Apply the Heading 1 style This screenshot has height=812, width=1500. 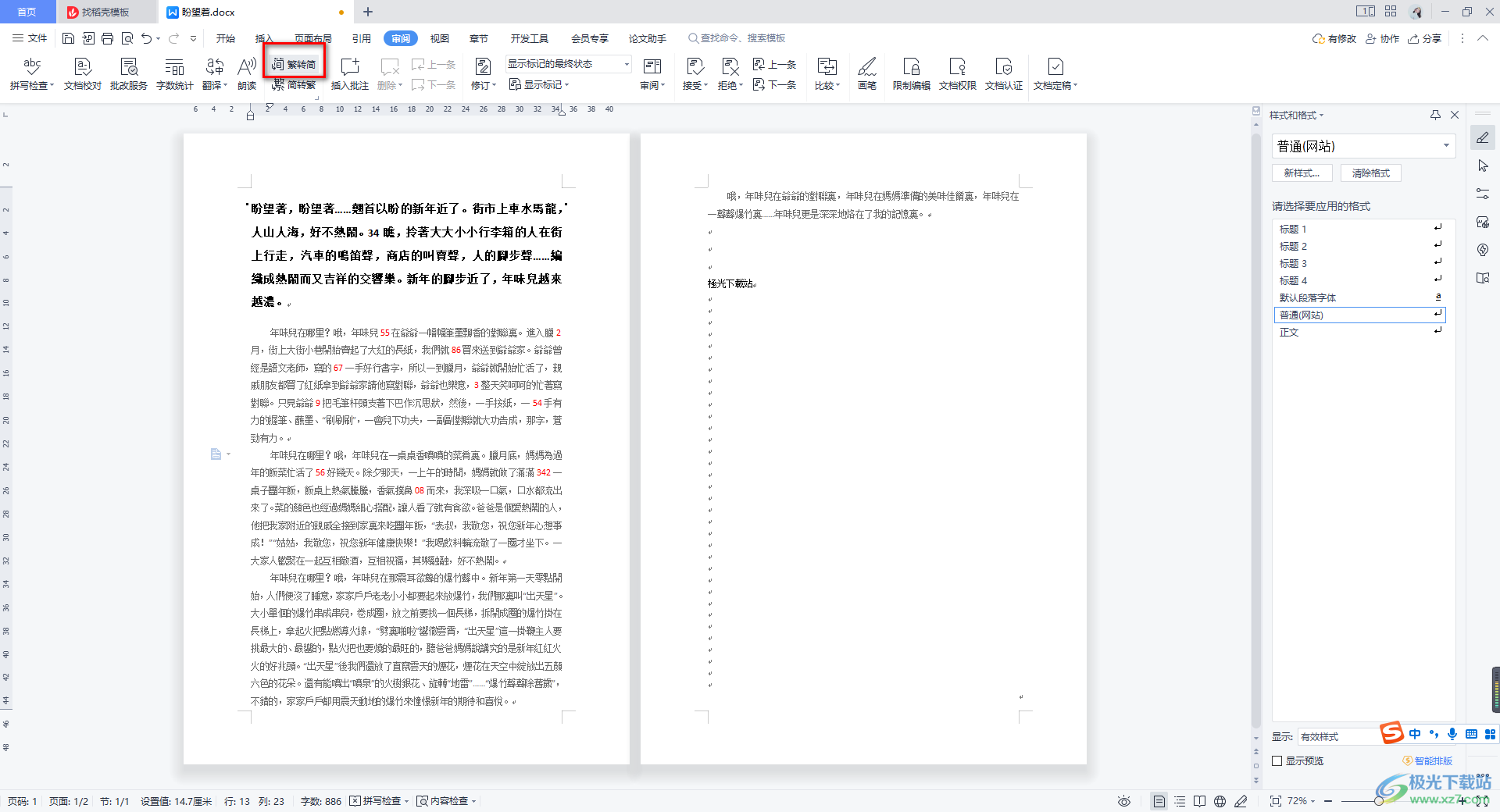coord(1359,229)
